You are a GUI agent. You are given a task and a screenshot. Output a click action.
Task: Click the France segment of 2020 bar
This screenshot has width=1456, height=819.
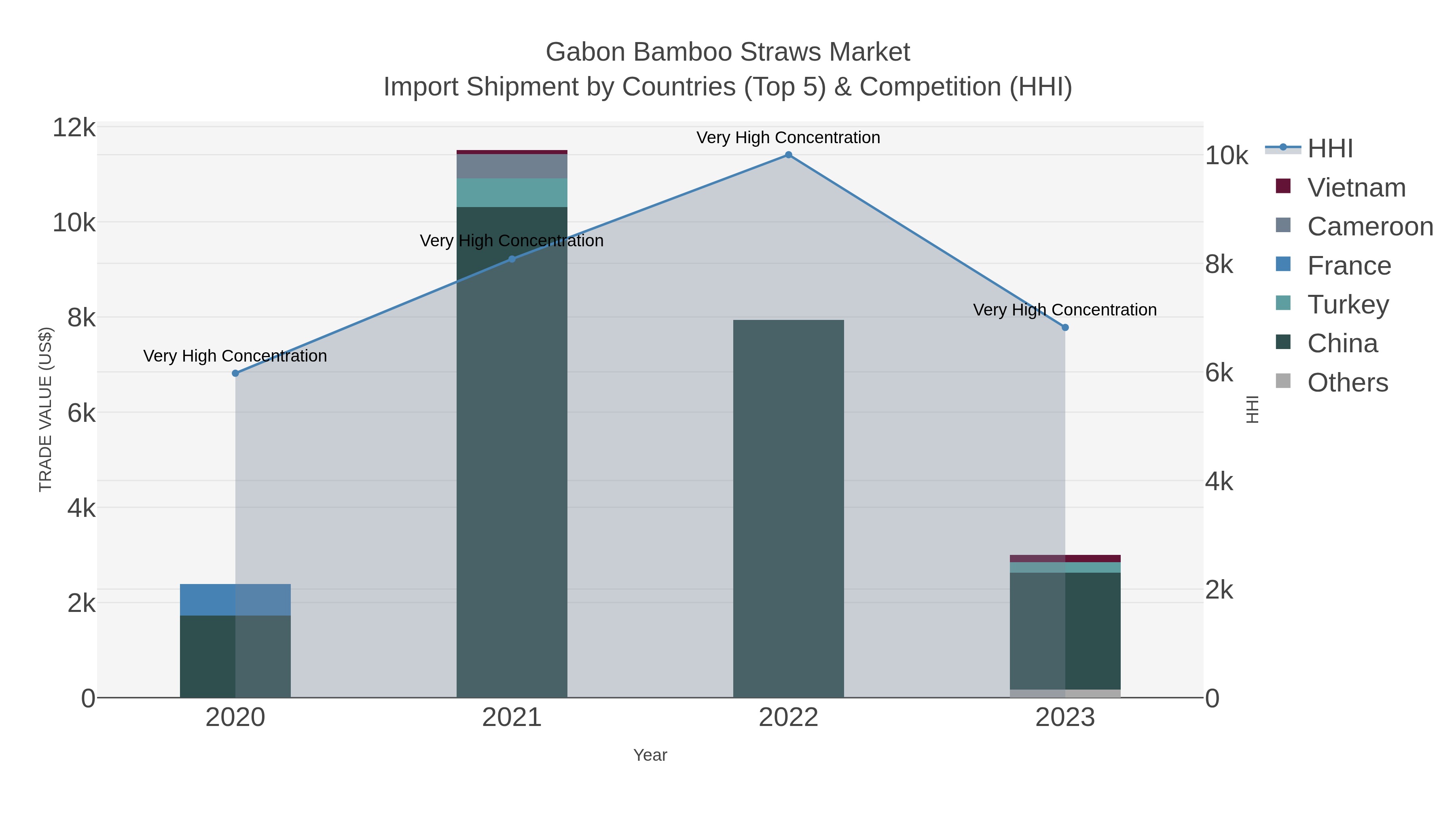235,600
